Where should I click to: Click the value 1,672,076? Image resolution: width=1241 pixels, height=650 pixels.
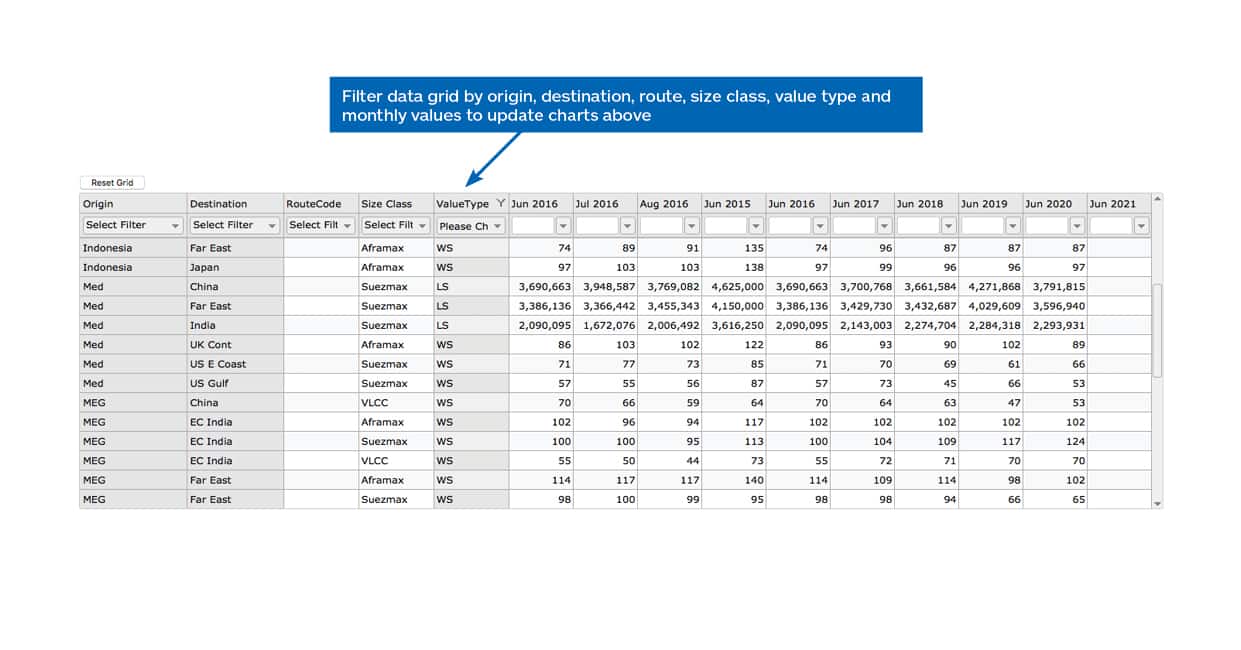pos(609,325)
